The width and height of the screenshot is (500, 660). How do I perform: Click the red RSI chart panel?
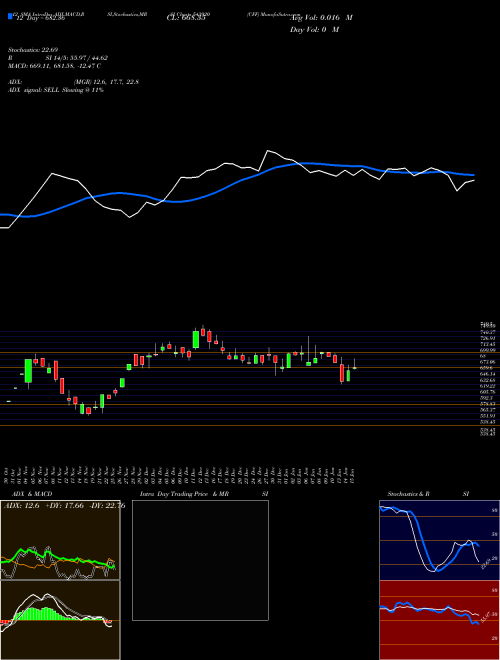tap(439, 620)
